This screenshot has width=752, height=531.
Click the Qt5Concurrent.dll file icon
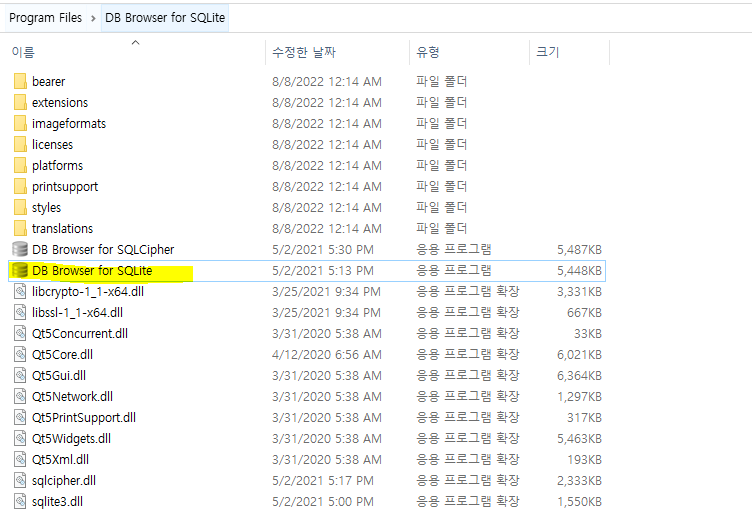[20, 333]
